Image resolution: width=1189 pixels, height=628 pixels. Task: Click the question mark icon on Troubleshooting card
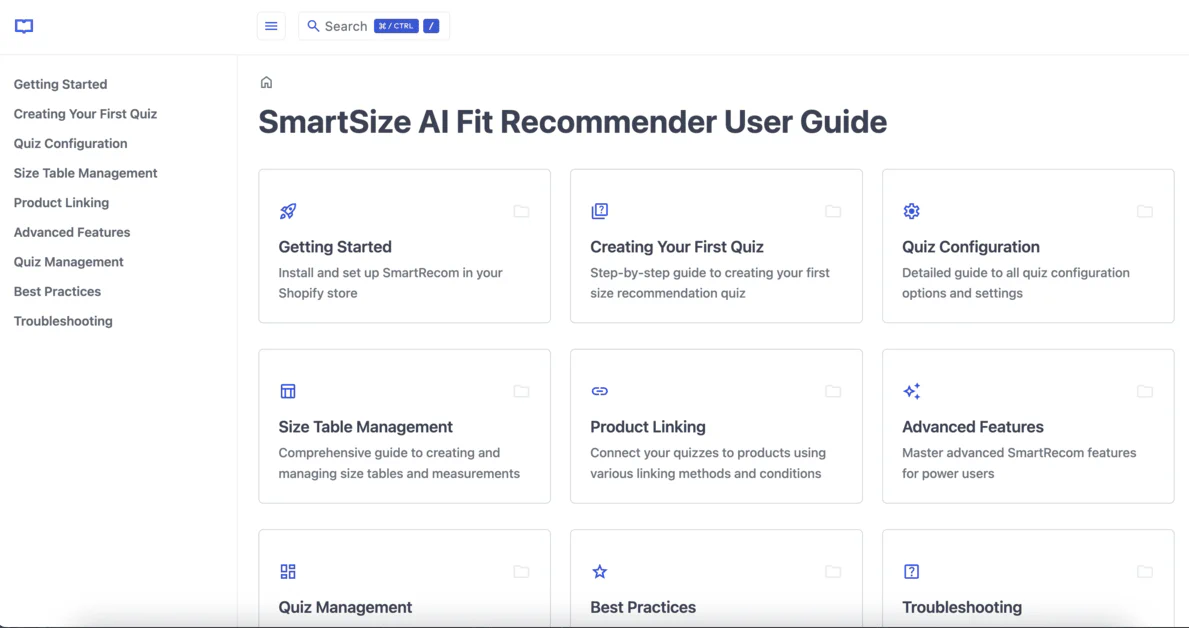pyautogui.click(x=911, y=572)
